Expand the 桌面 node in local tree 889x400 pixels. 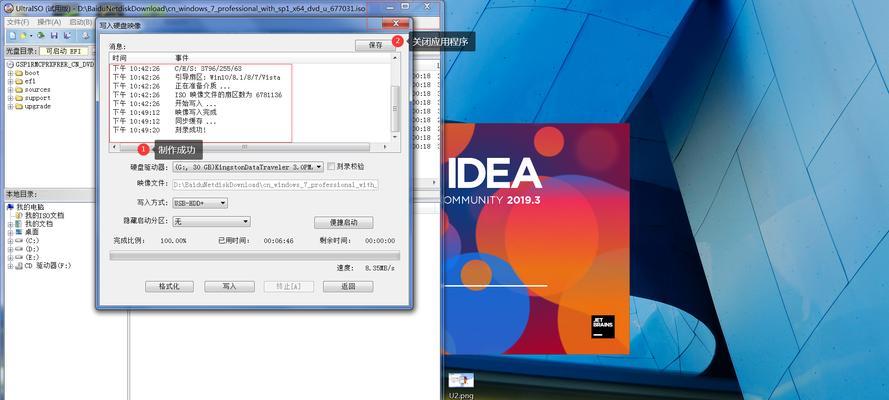coord(10,232)
